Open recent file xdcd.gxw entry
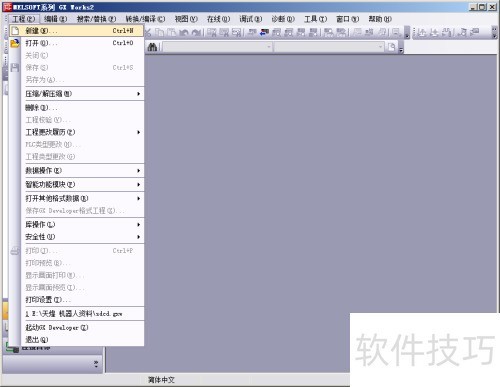 coord(77,314)
